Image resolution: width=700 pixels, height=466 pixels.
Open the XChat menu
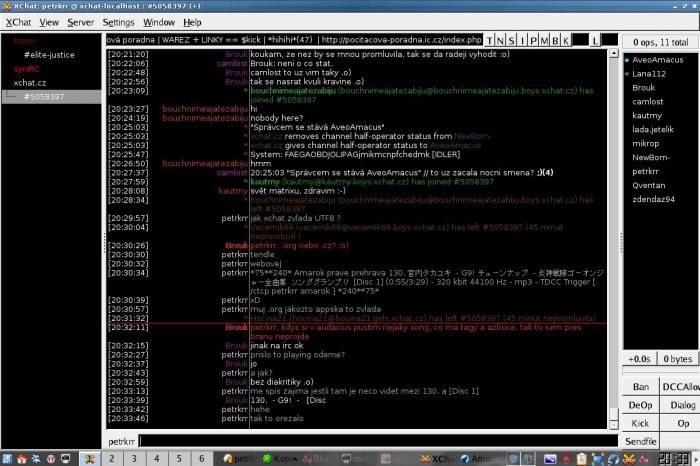pos(18,22)
